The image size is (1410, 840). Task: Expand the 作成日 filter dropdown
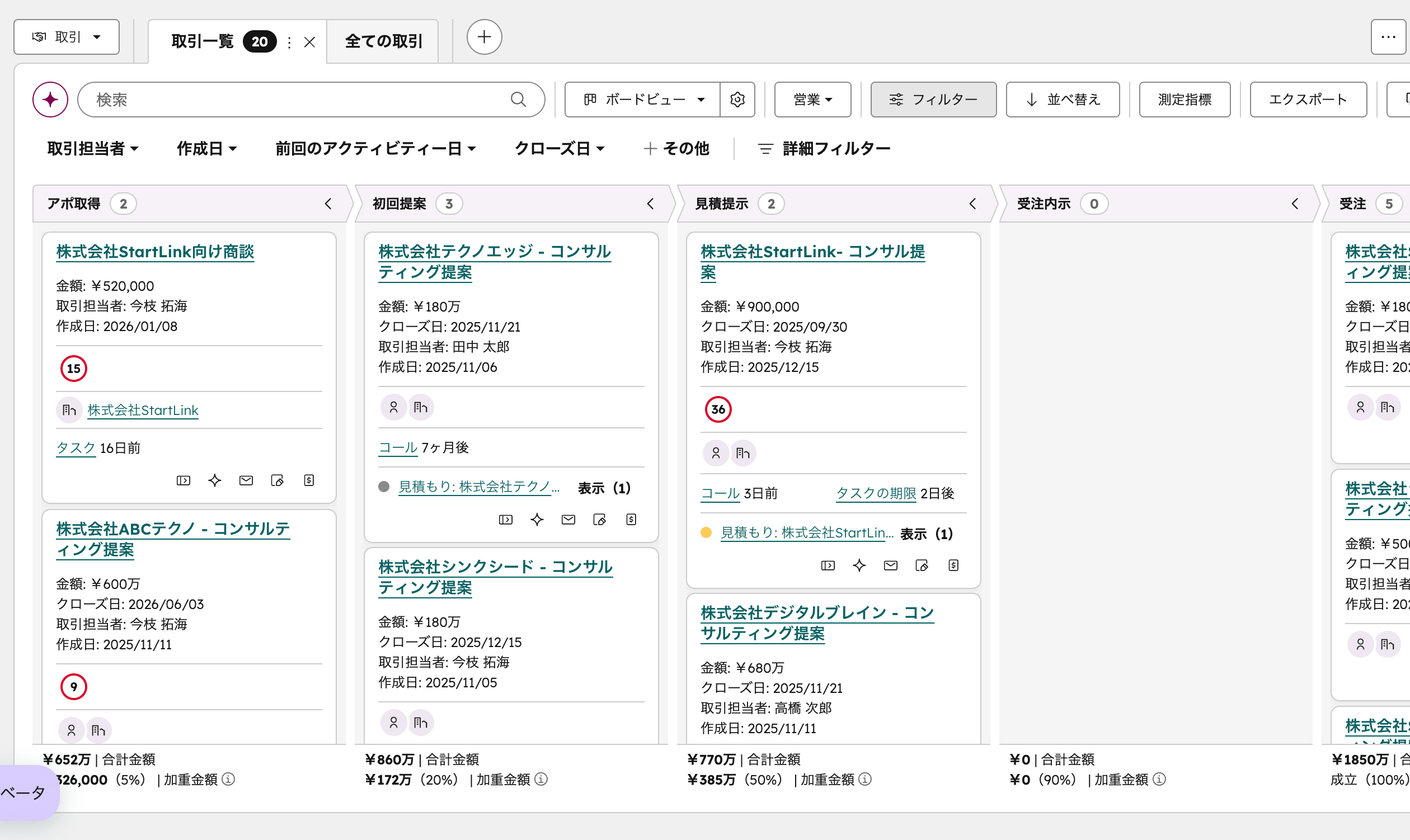[x=206, y=148]
